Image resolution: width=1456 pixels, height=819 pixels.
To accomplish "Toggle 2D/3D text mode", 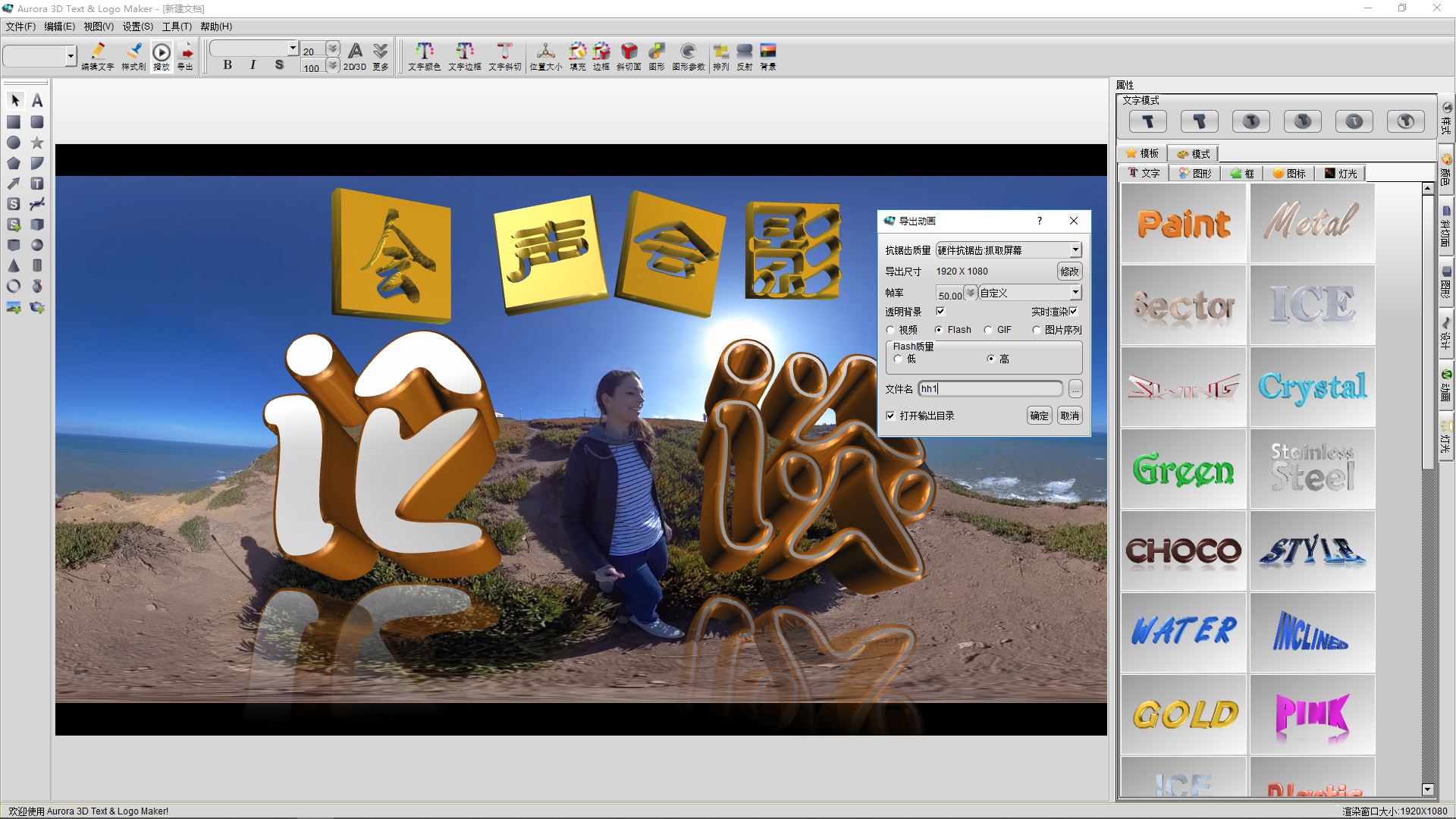I will click(x=354, y=56).
